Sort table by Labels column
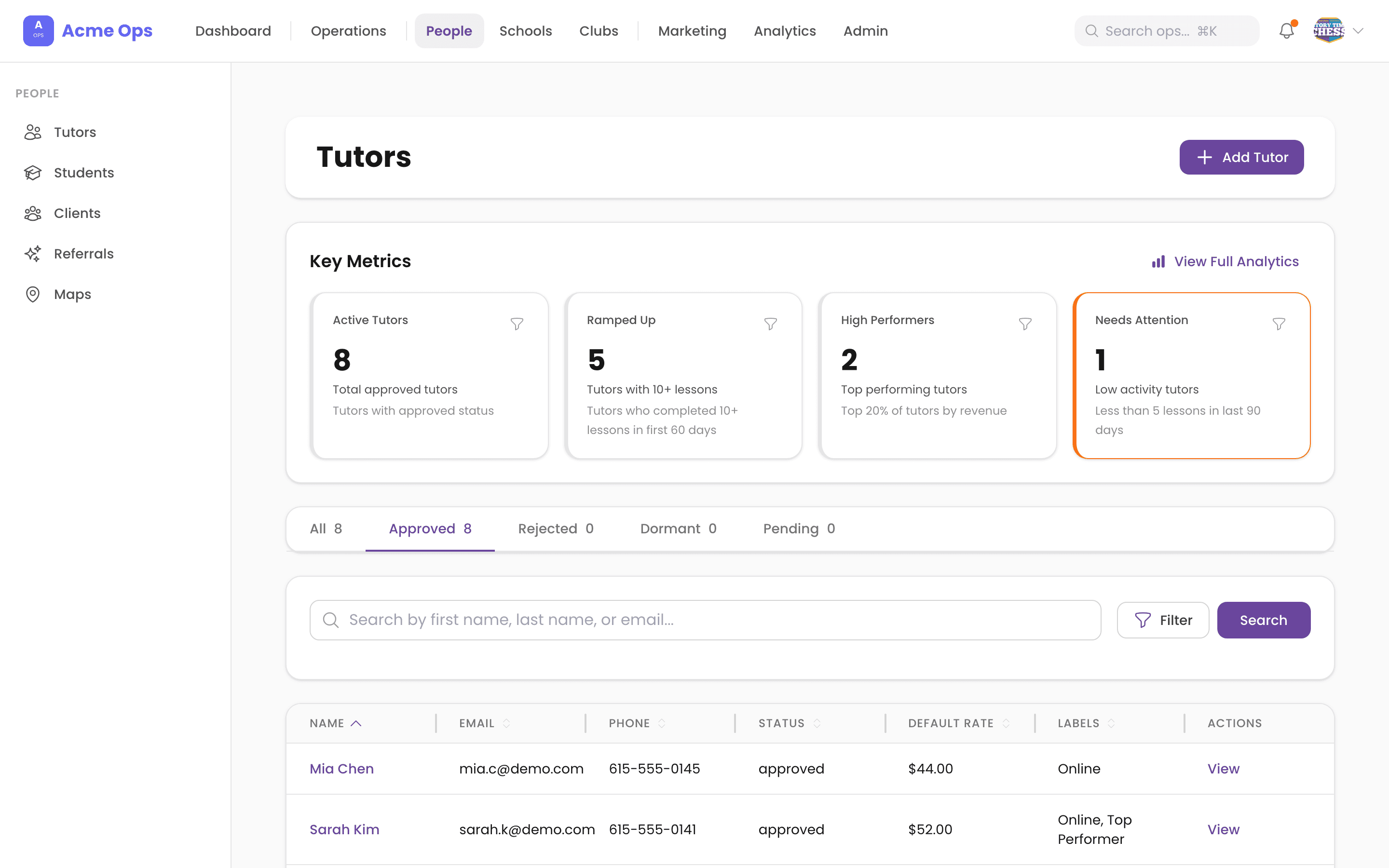The height and width of the screenshot is (868, 1389). click(1111, 723)
